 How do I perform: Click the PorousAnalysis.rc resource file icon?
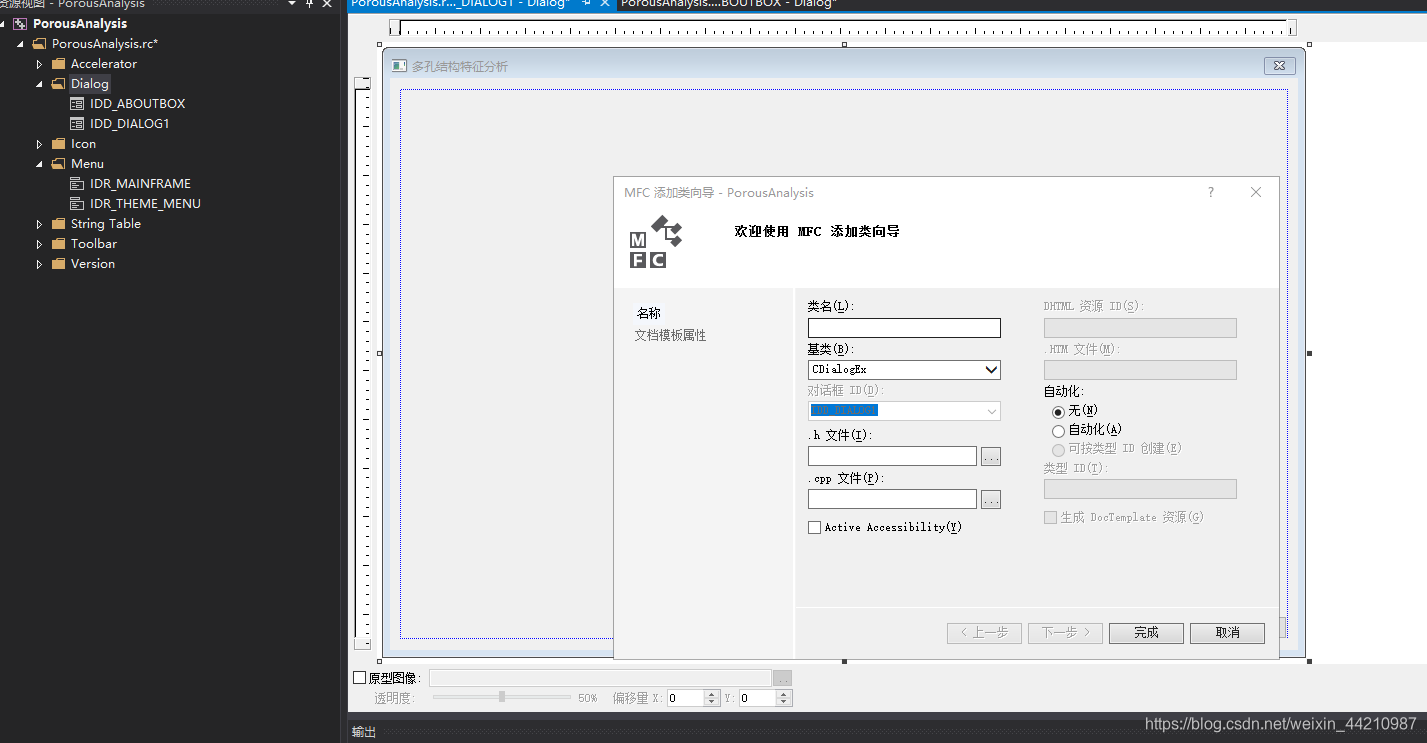click(39, 43)
